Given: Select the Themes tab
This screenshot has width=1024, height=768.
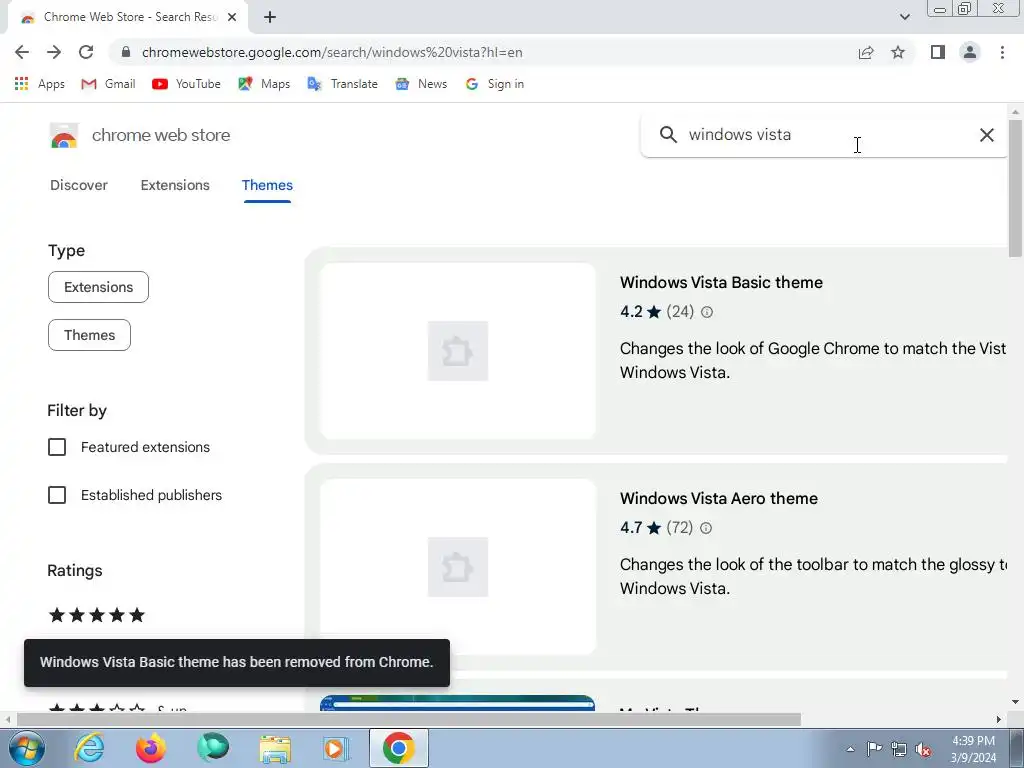Looking at the screenshot, I should (267, 185).
